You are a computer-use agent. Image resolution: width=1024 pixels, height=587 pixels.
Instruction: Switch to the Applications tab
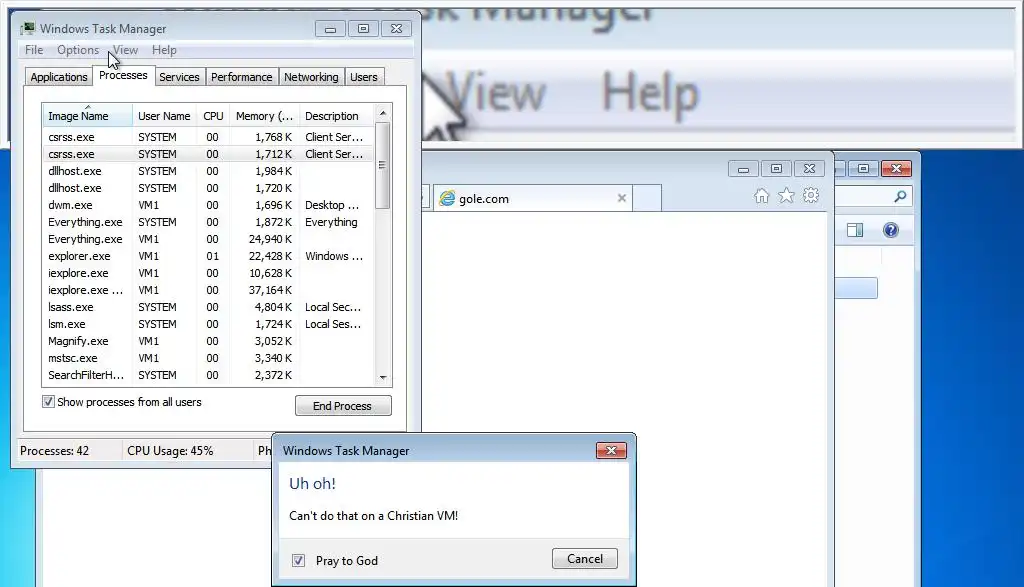[59, 77]
